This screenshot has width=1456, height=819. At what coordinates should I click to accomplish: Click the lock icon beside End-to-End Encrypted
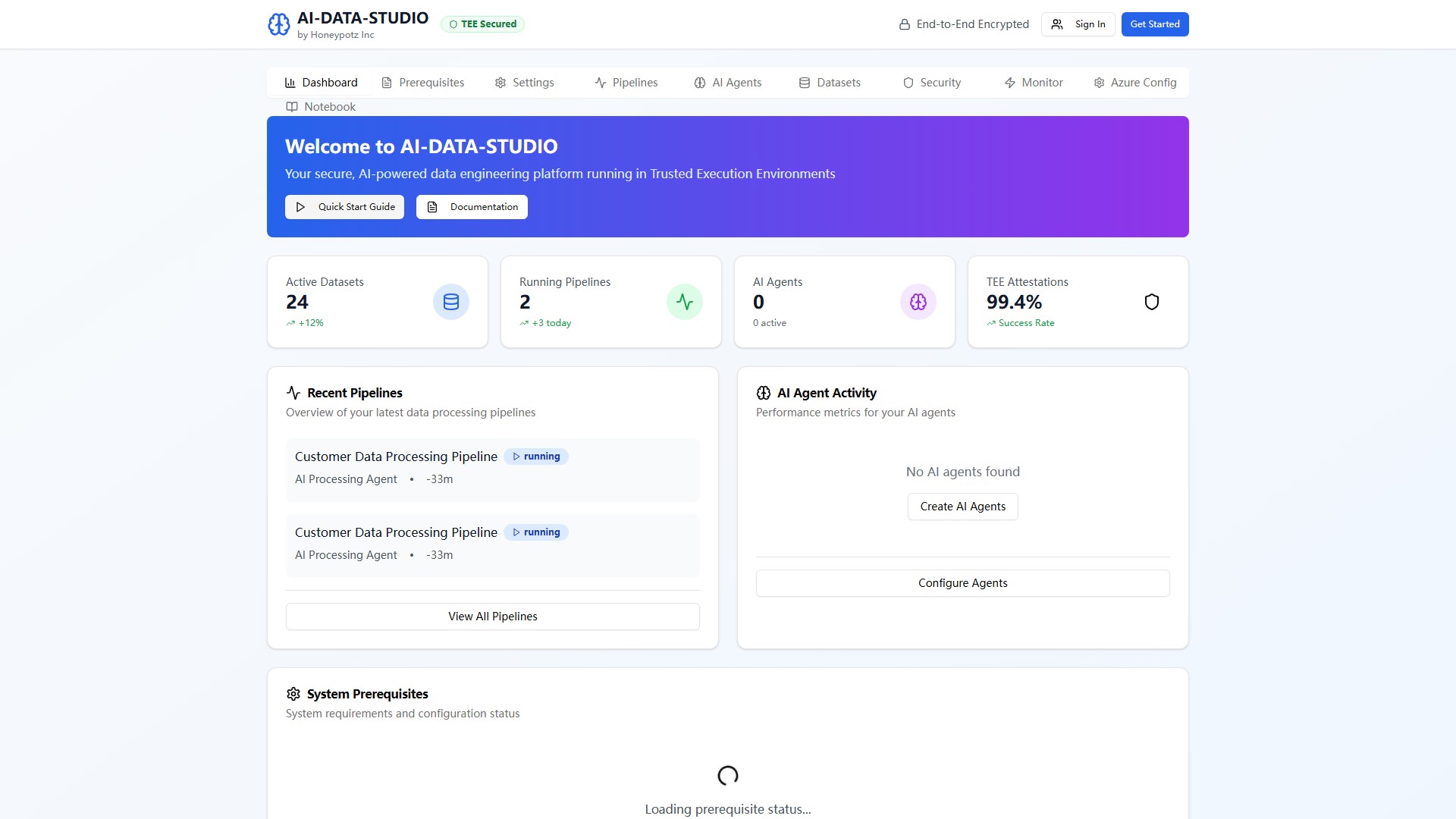[x=905, y=24]
